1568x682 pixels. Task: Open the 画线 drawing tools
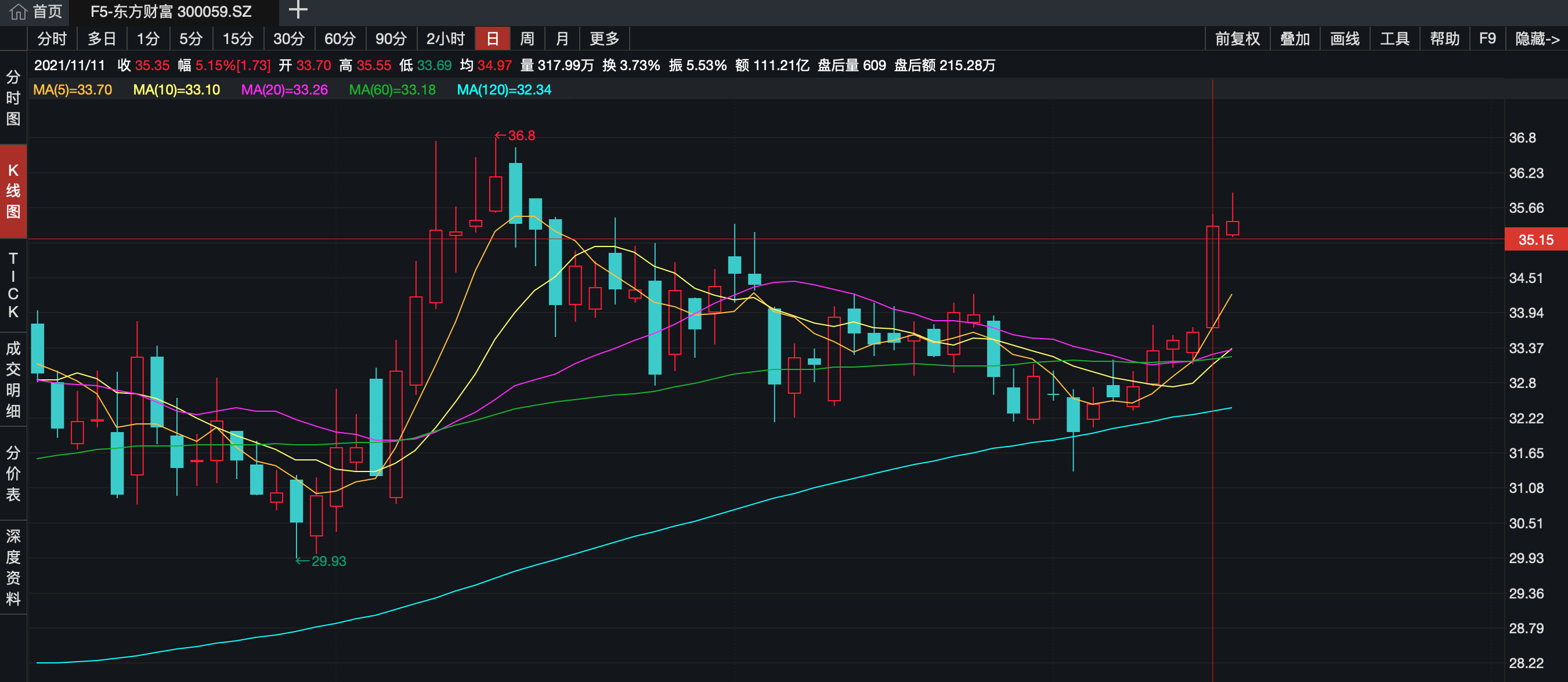(x=1344, y=39)
